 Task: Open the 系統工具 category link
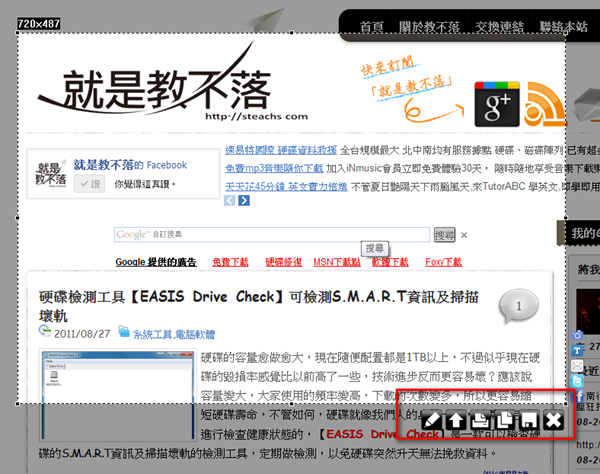tap(152, 335)
